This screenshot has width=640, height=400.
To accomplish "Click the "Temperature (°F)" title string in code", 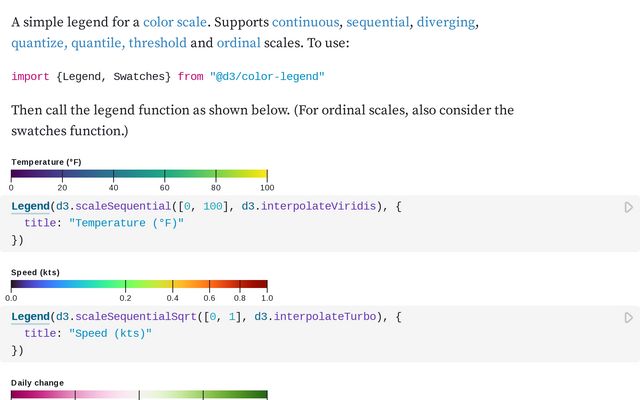I will pyautogui.click(x=127, y=223).
